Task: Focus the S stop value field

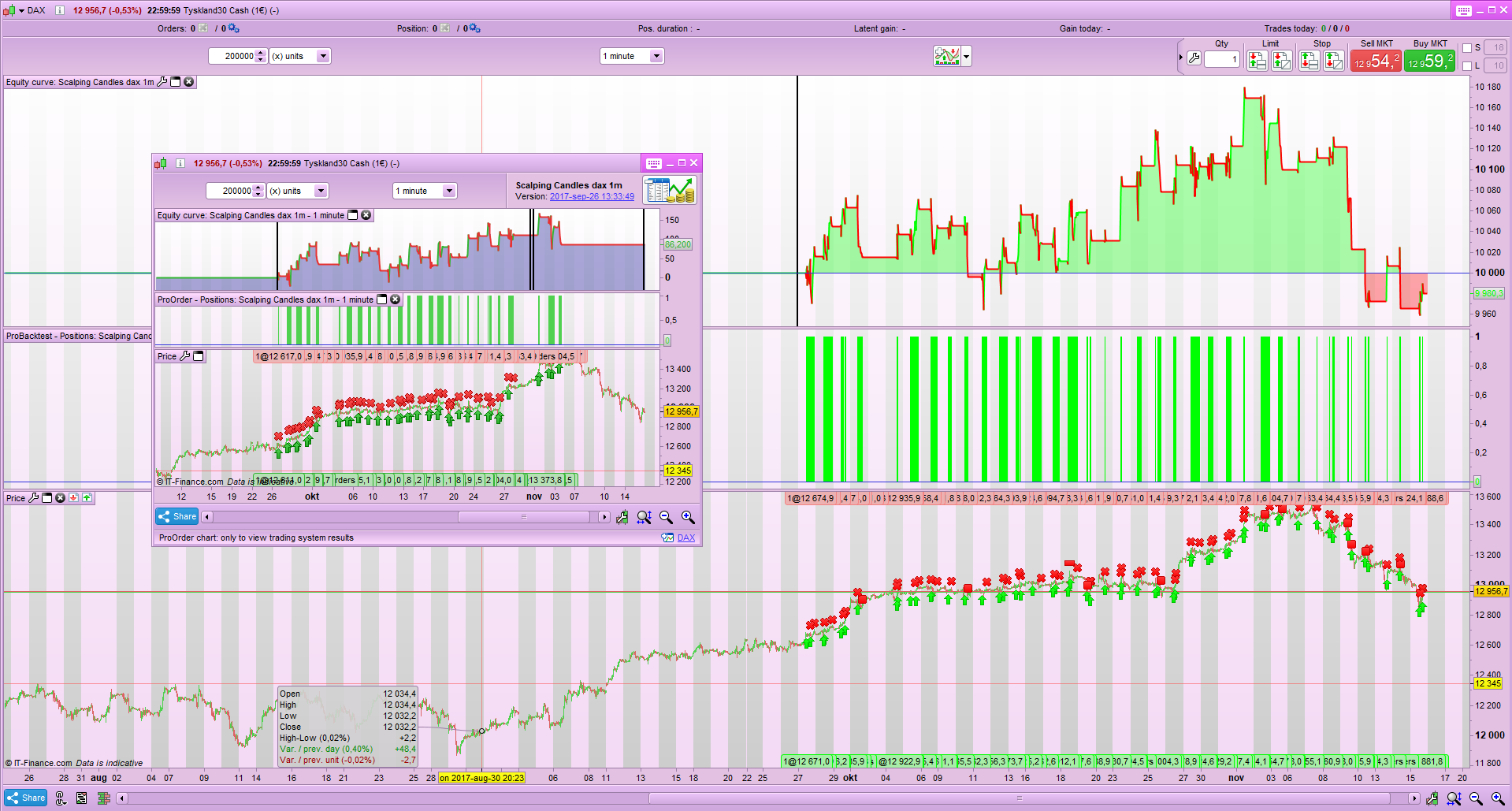Action: 1495,48
